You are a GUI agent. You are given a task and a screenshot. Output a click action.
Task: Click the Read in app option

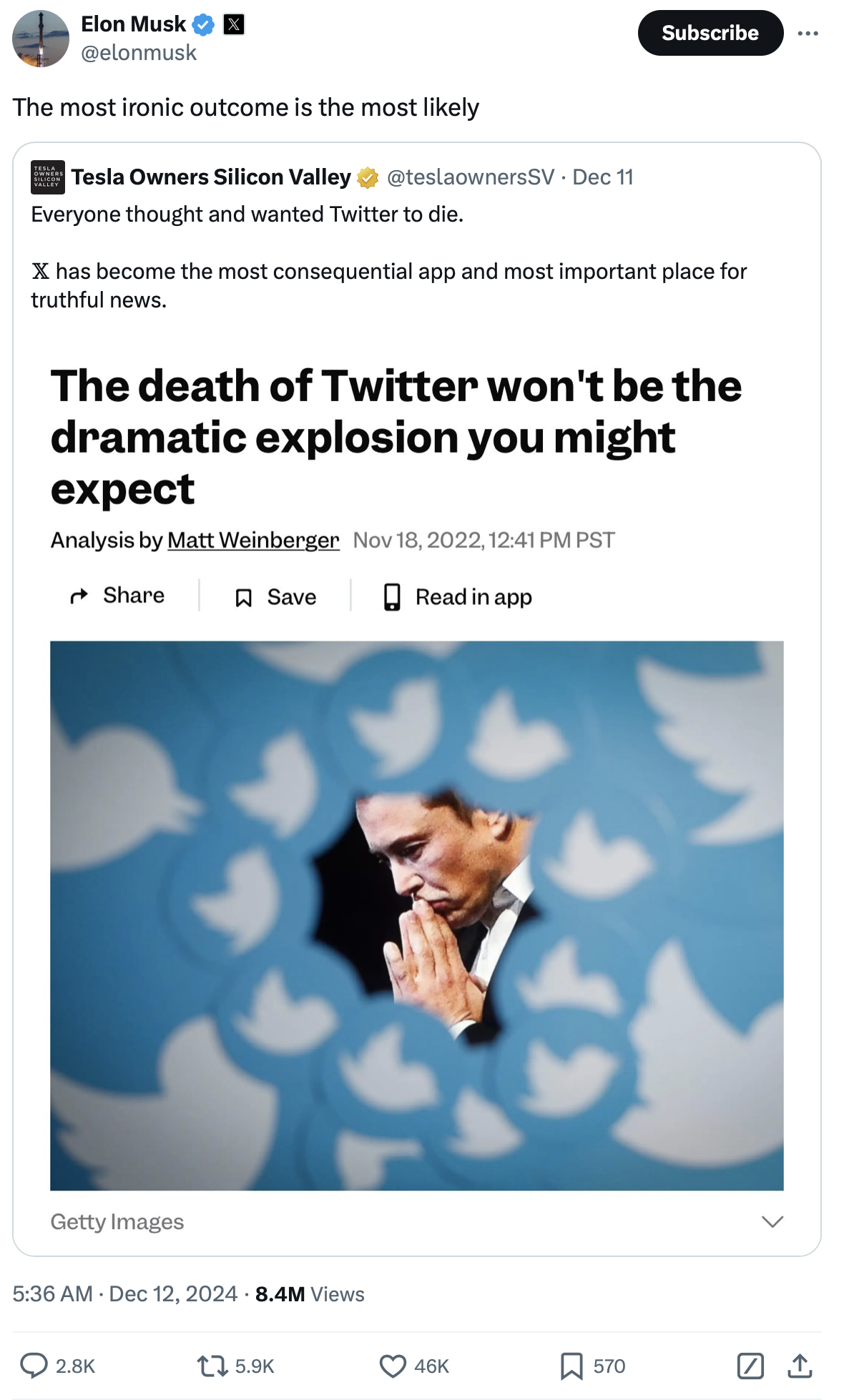tap(458, 597)
